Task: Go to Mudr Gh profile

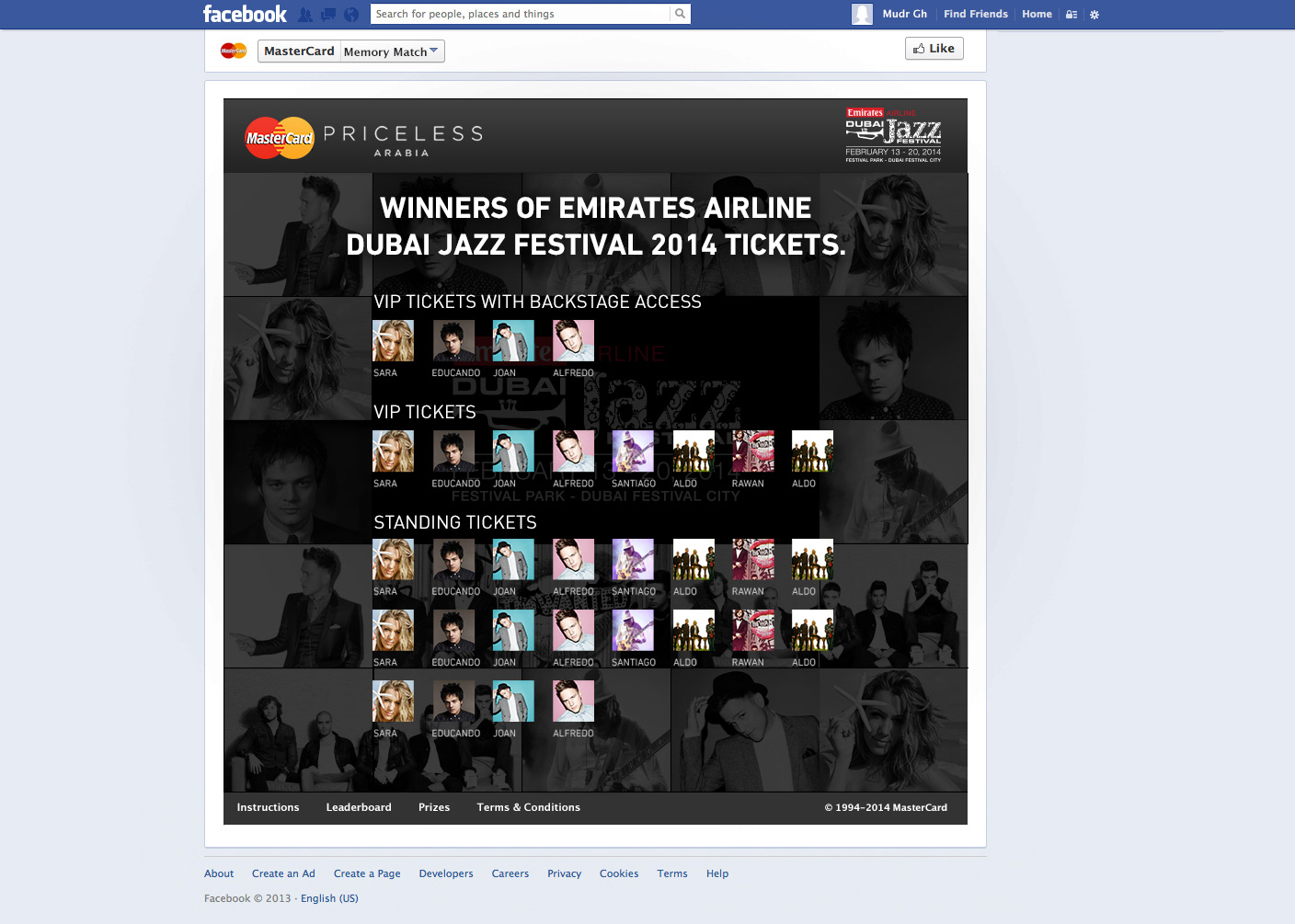Action: click(904, 14)
